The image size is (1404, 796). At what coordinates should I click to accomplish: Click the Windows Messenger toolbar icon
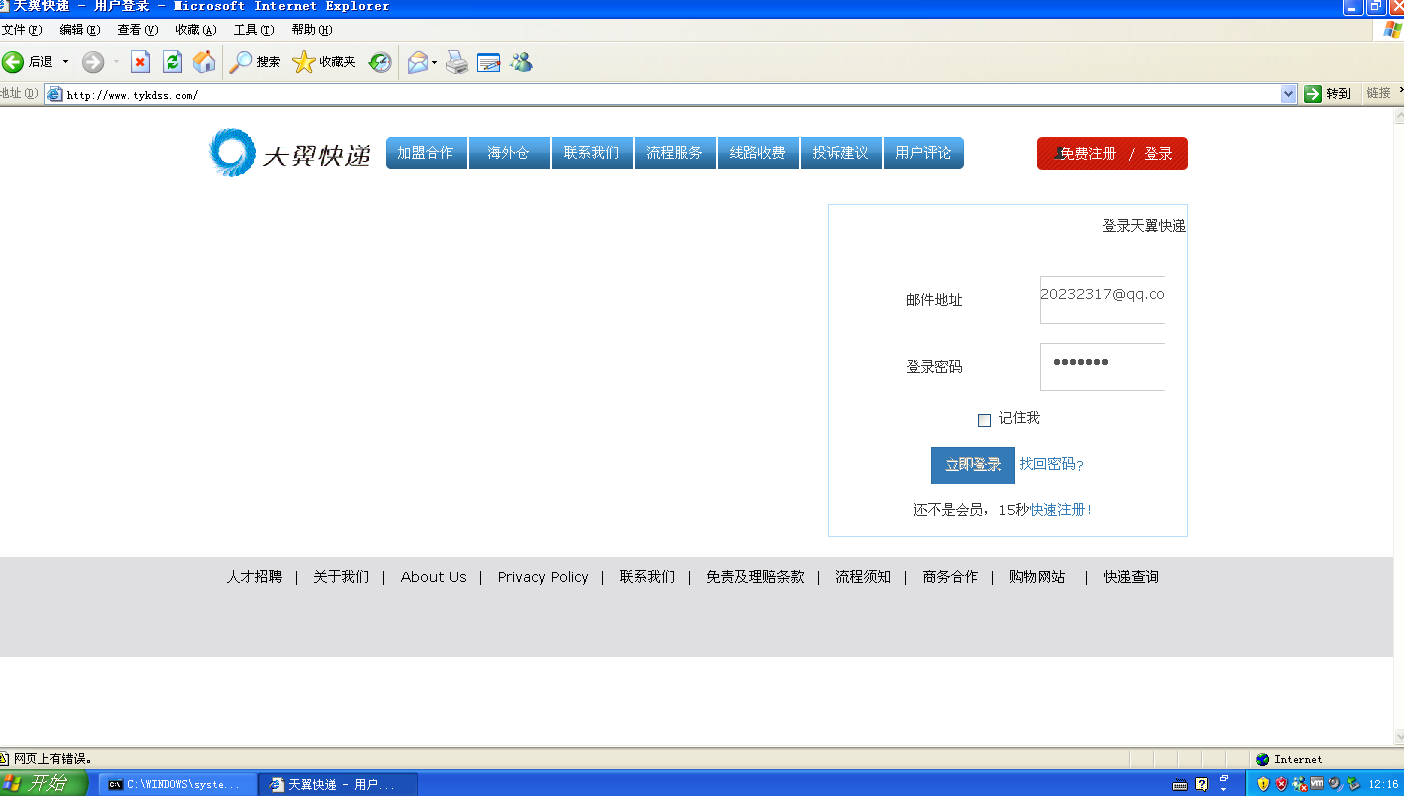(521, 62)
